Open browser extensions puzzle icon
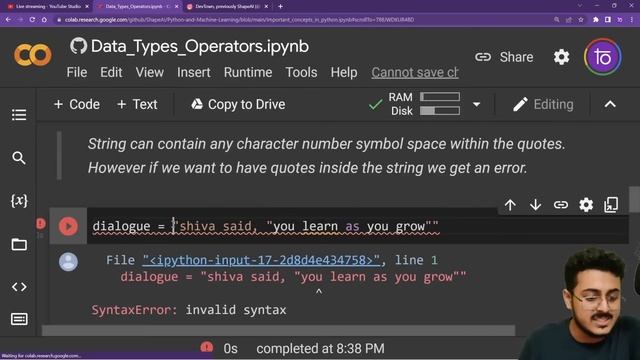The height and width of the screenshot is (360, 640). 595,20
